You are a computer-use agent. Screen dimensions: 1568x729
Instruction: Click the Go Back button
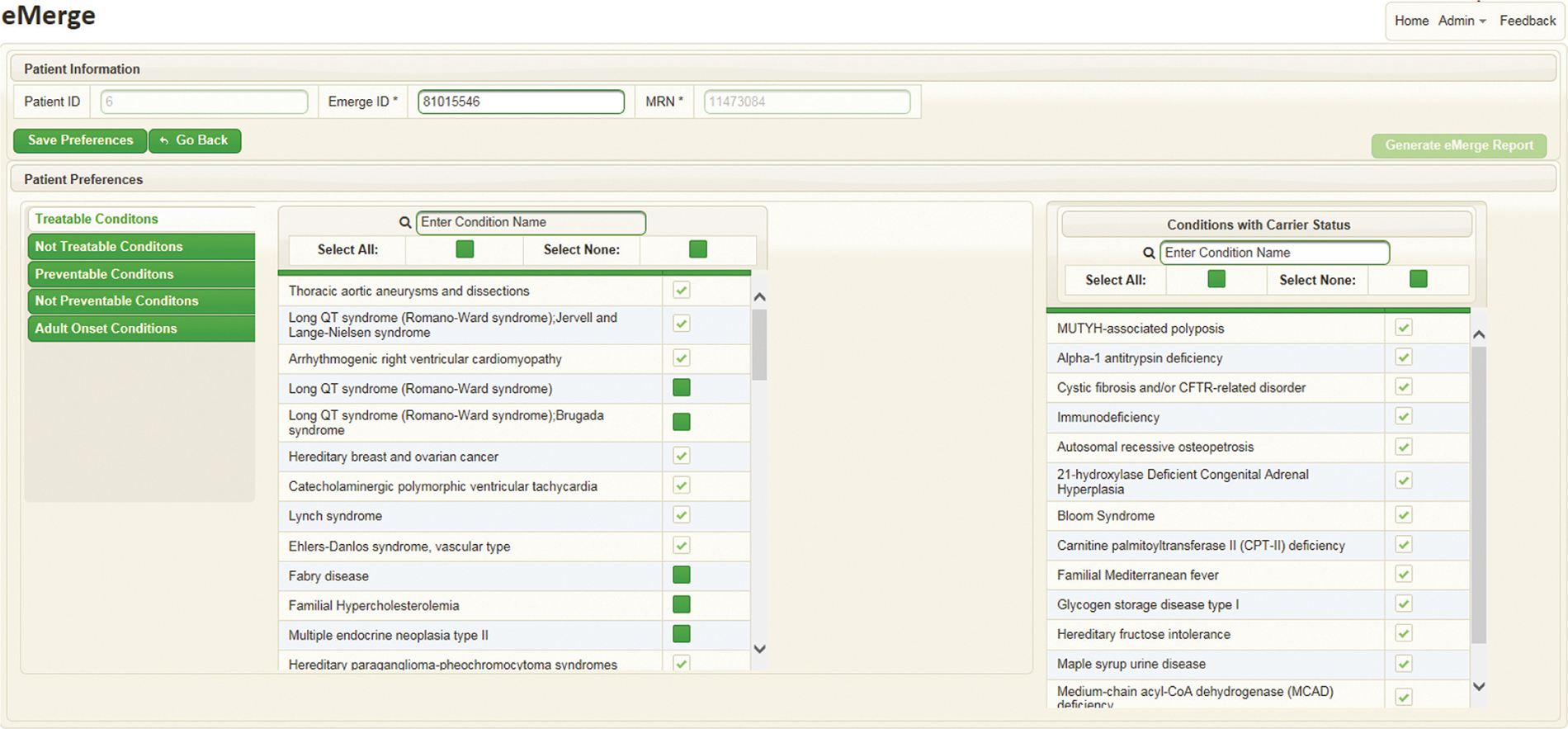click(195, 140)
